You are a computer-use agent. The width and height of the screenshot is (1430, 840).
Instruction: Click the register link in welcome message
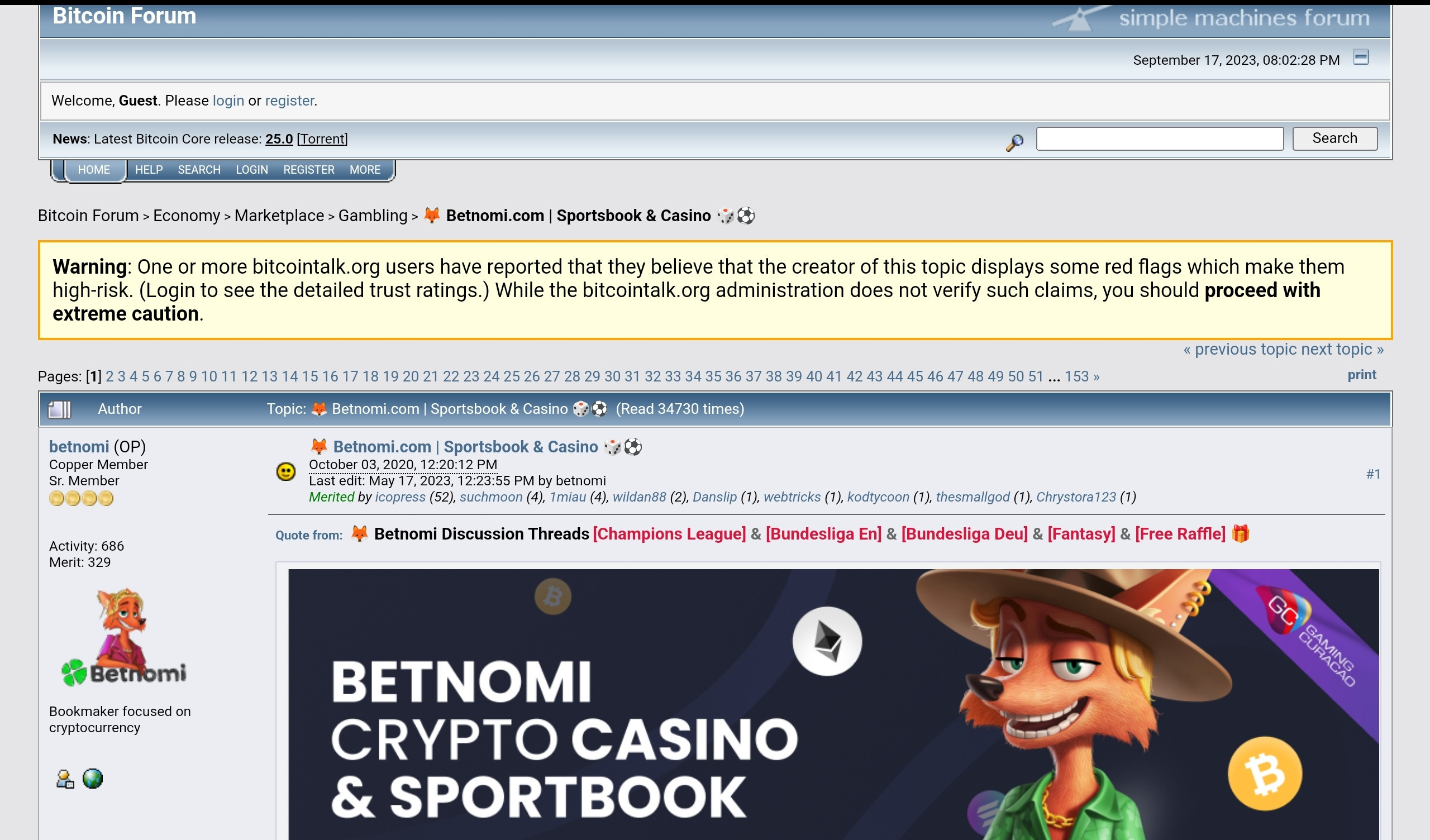pyautogui.click(x=289, y=101)
